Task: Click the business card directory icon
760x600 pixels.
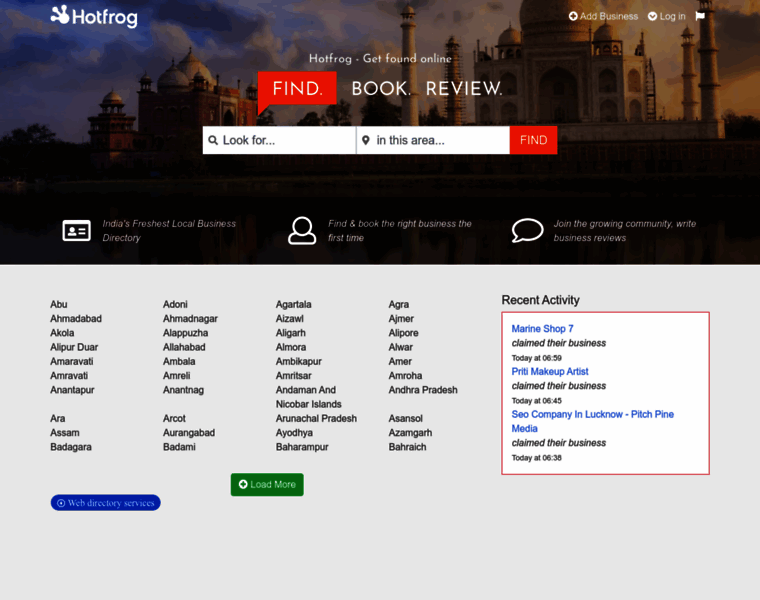Action: (x=77, y=230)
